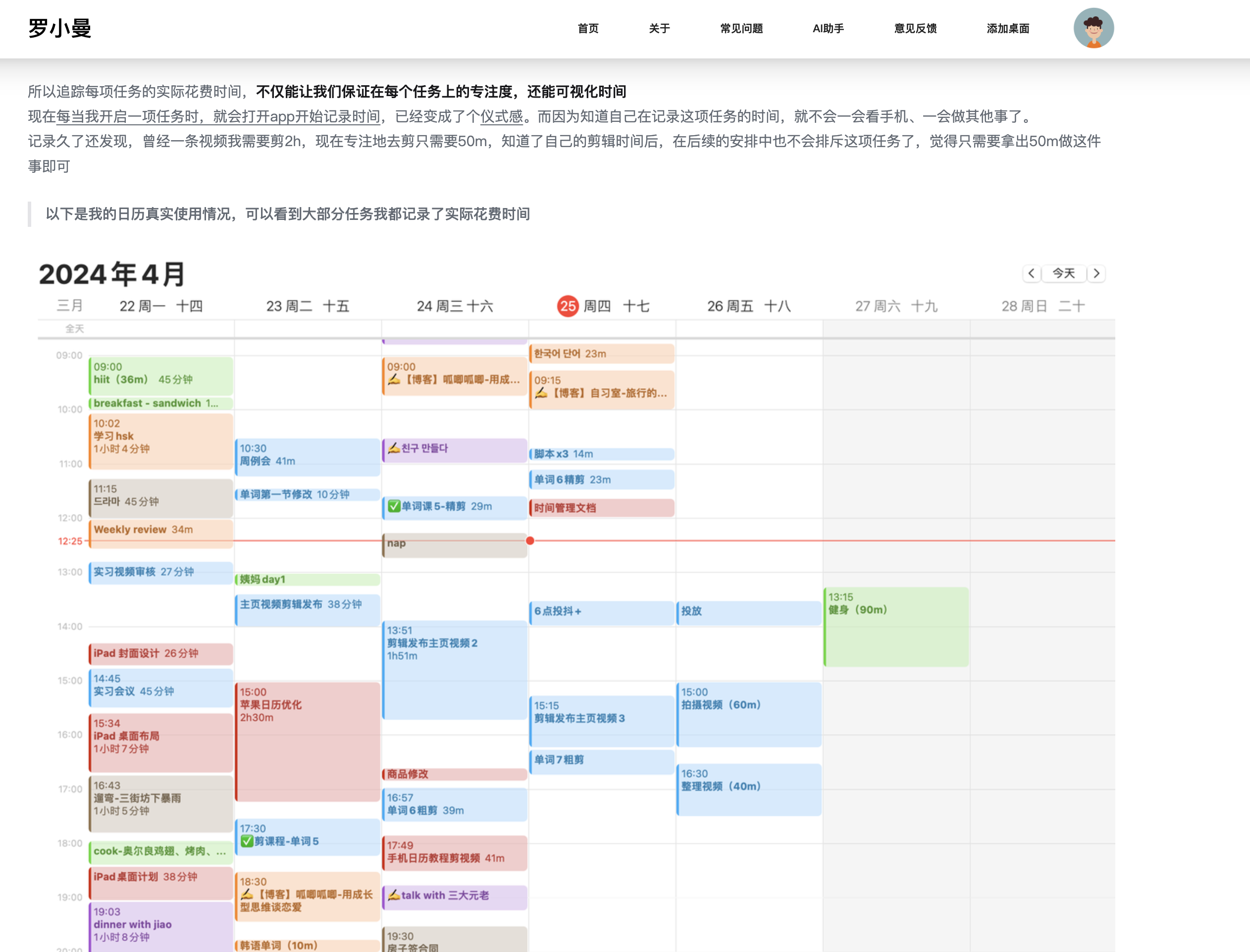Click the user avatar profile icon
This screenshot has width=1250, height=952.
coord(1093,28)
